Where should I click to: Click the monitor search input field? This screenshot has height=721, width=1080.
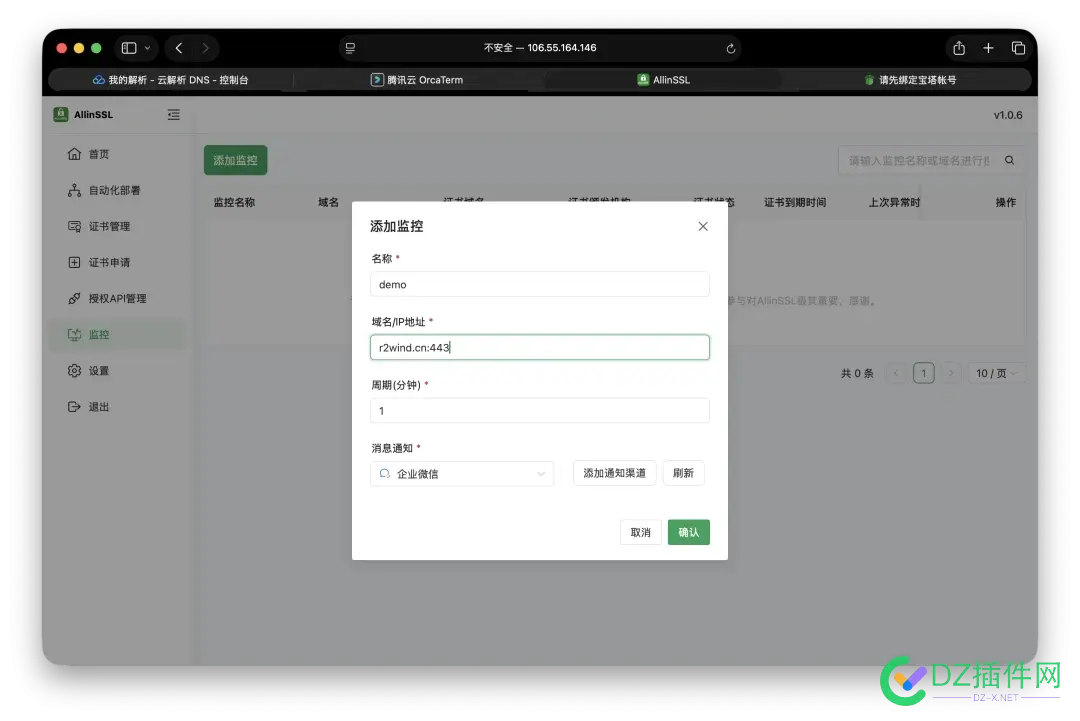pyautogui.click(x=919, y=160)
